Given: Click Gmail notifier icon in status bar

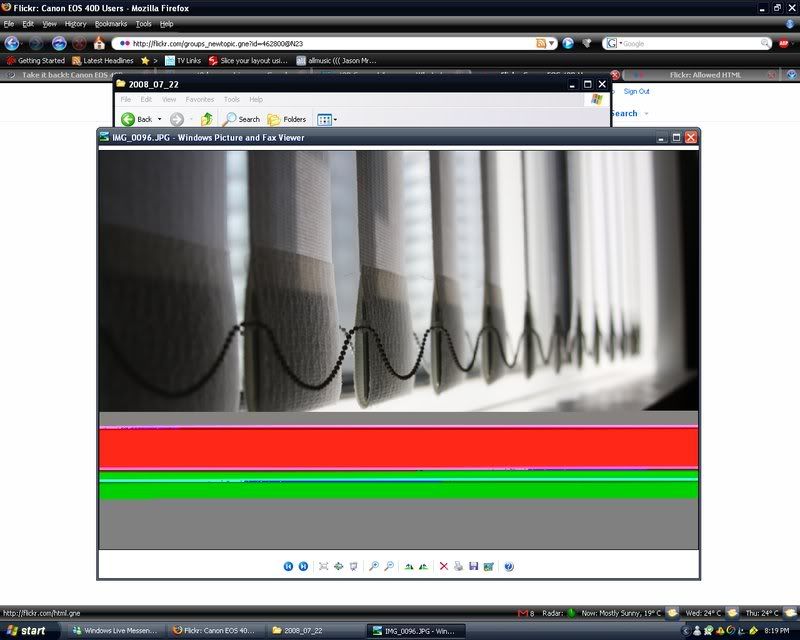Looking at the screenshot, I should tap(522, 613).
